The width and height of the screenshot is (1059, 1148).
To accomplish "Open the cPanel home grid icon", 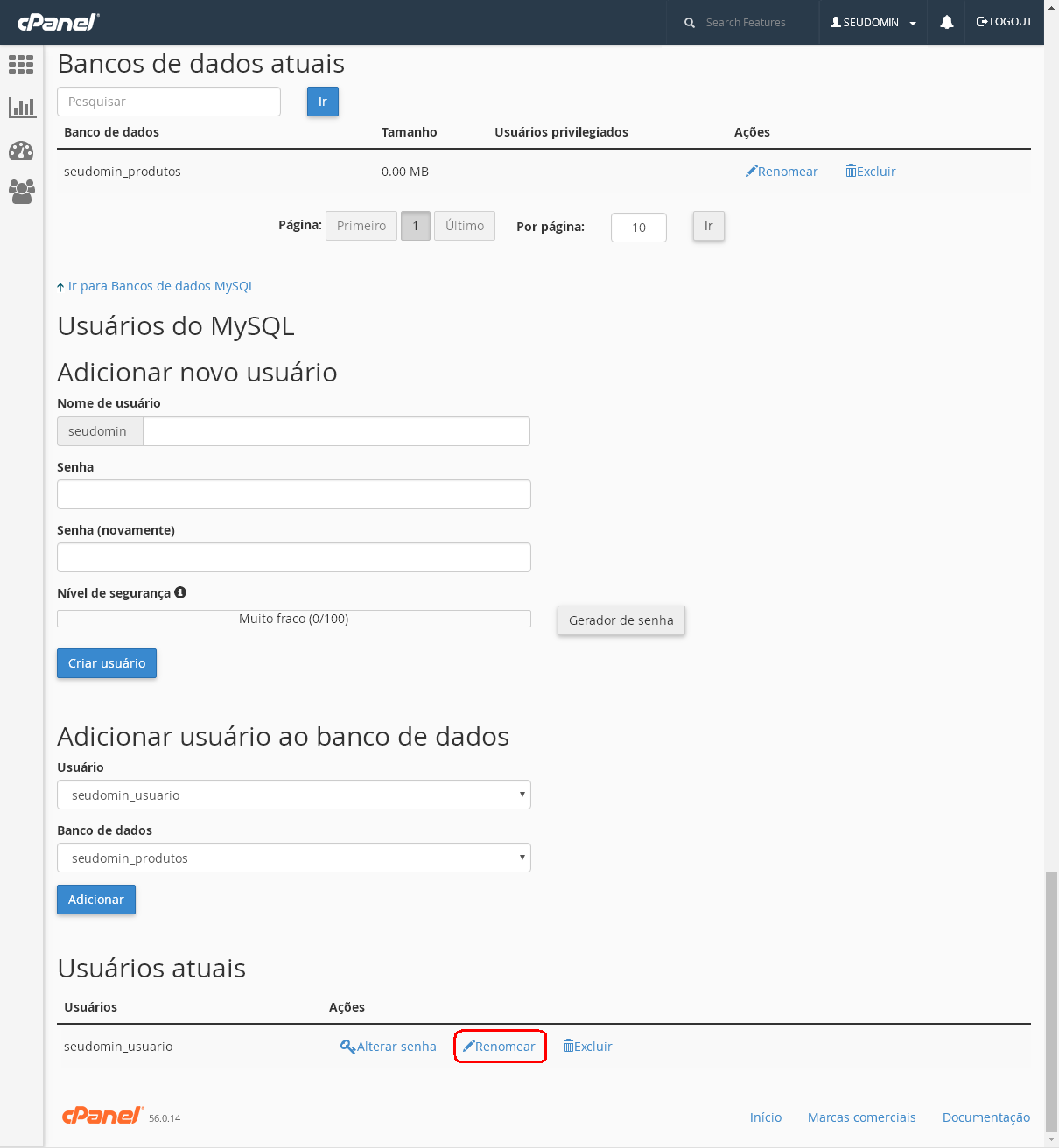I will pyautogui.click(x=21, y=65).
